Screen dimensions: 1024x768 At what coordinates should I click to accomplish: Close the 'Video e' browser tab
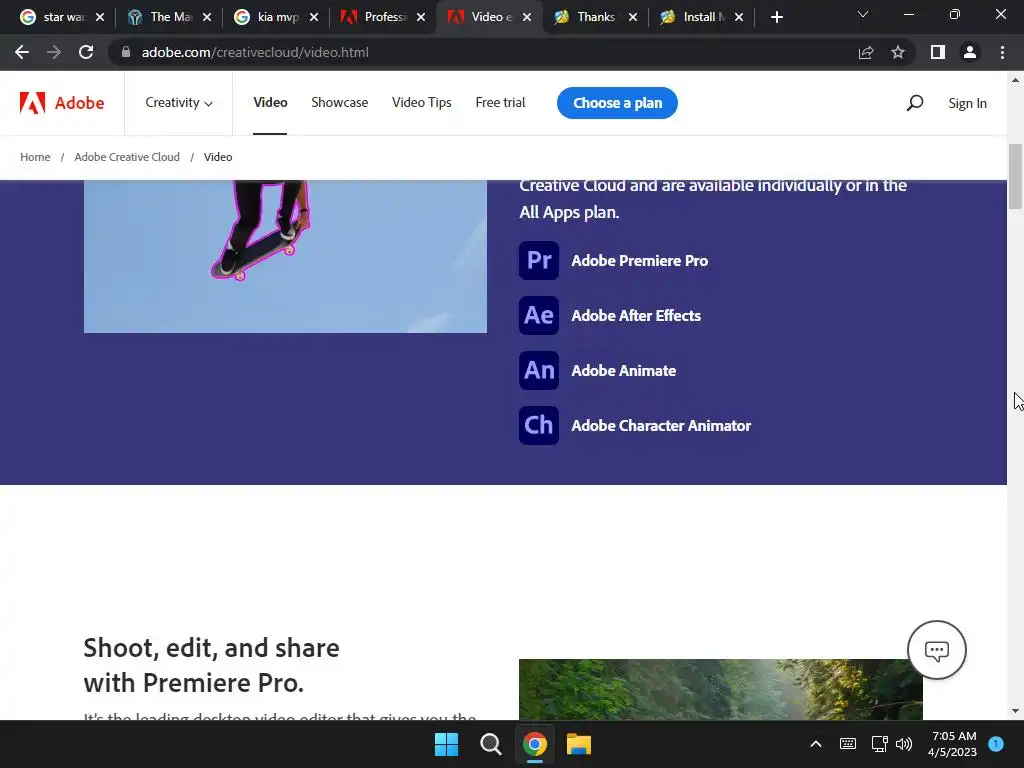(527, 17)
